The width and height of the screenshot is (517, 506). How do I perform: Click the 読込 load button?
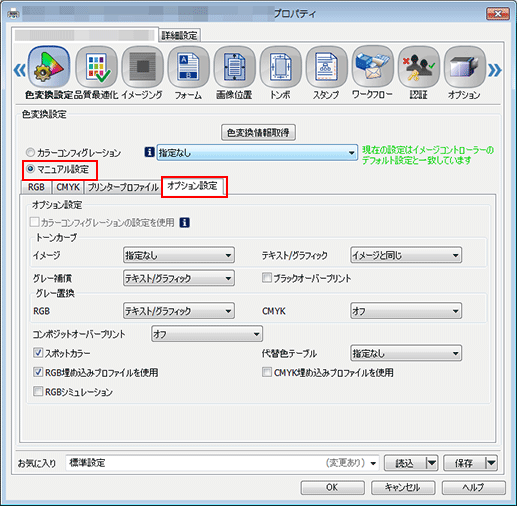coord(405,463)
